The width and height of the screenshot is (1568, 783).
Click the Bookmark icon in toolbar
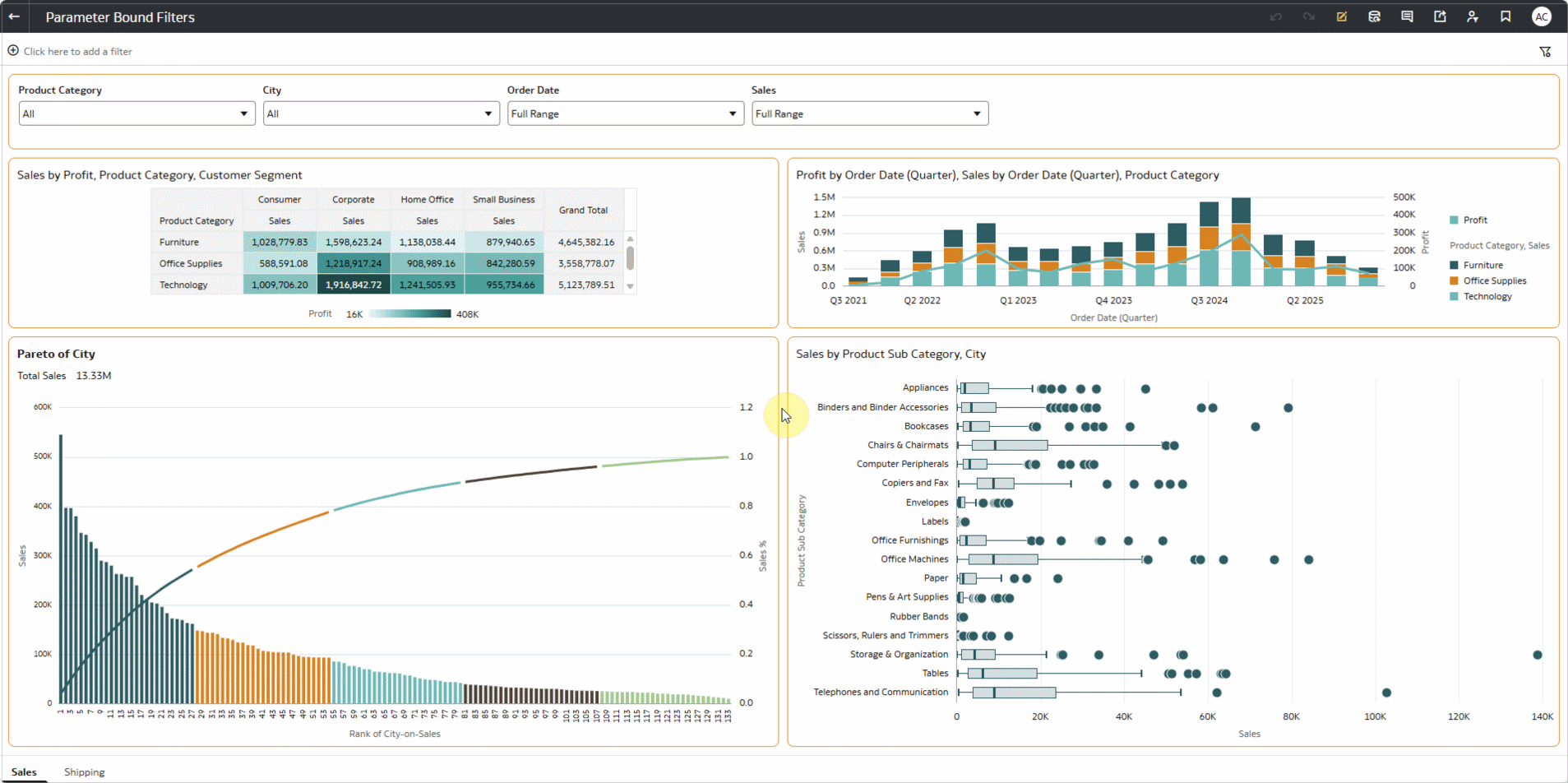pyautogui.click(x=1506, y=16)
